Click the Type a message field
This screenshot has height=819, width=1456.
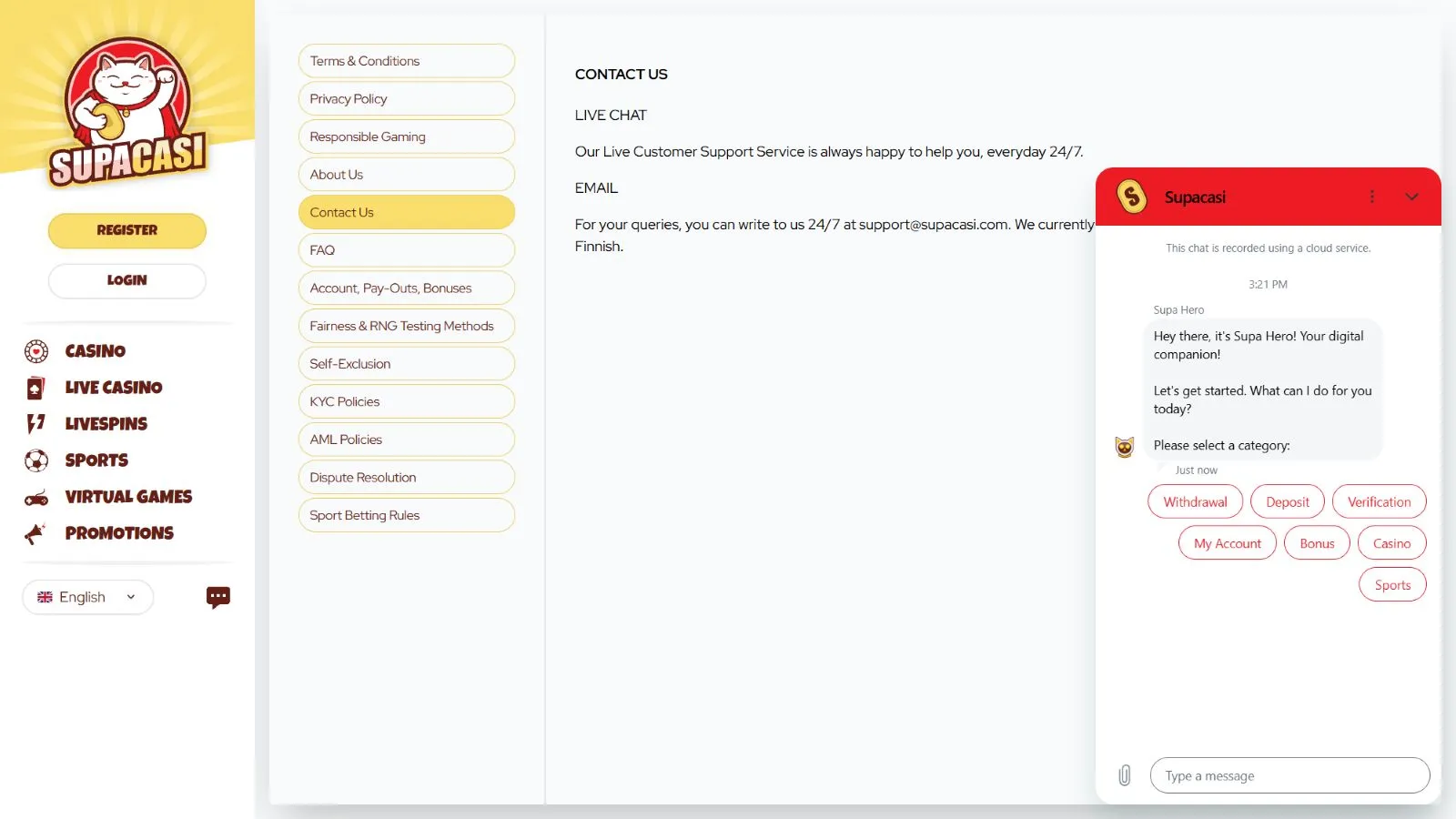[x=1289, y=776]
